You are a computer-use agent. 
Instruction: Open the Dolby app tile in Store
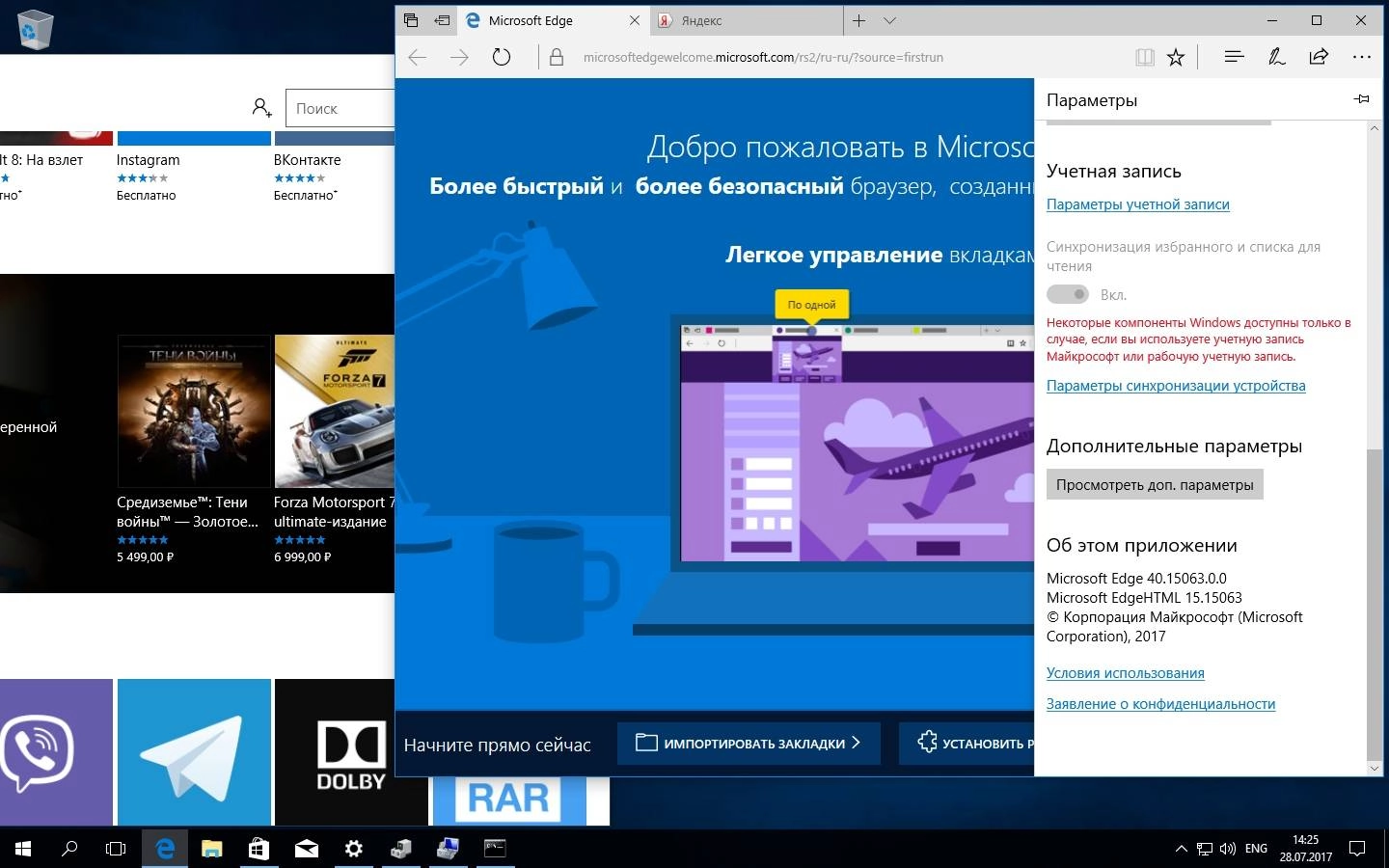tap(351, 752)
